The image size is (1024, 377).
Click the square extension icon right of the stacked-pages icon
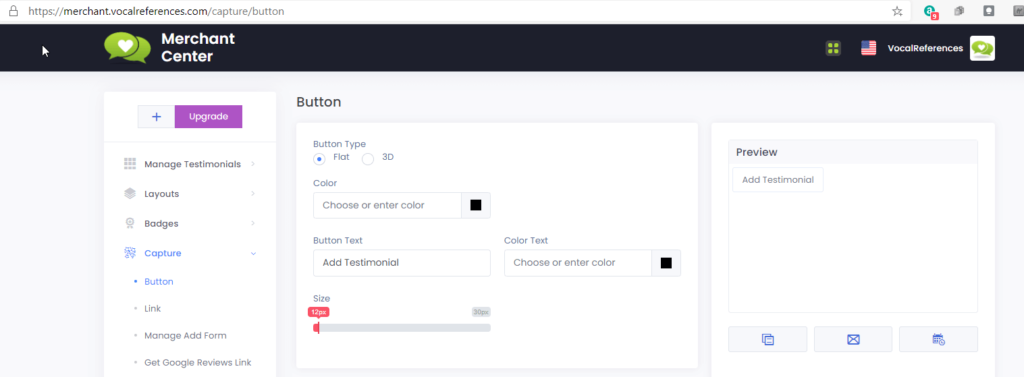coord(989,11)
